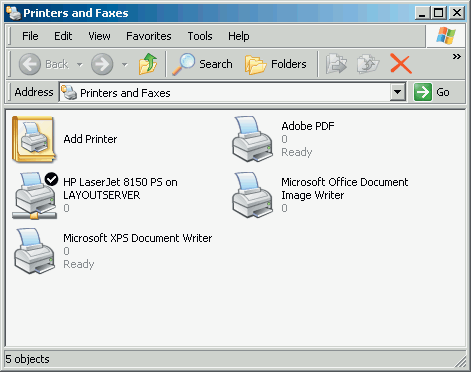Select the Adobe PDF printer icon
The width and height of the screenshot is (471, 372).
(252, 139)
